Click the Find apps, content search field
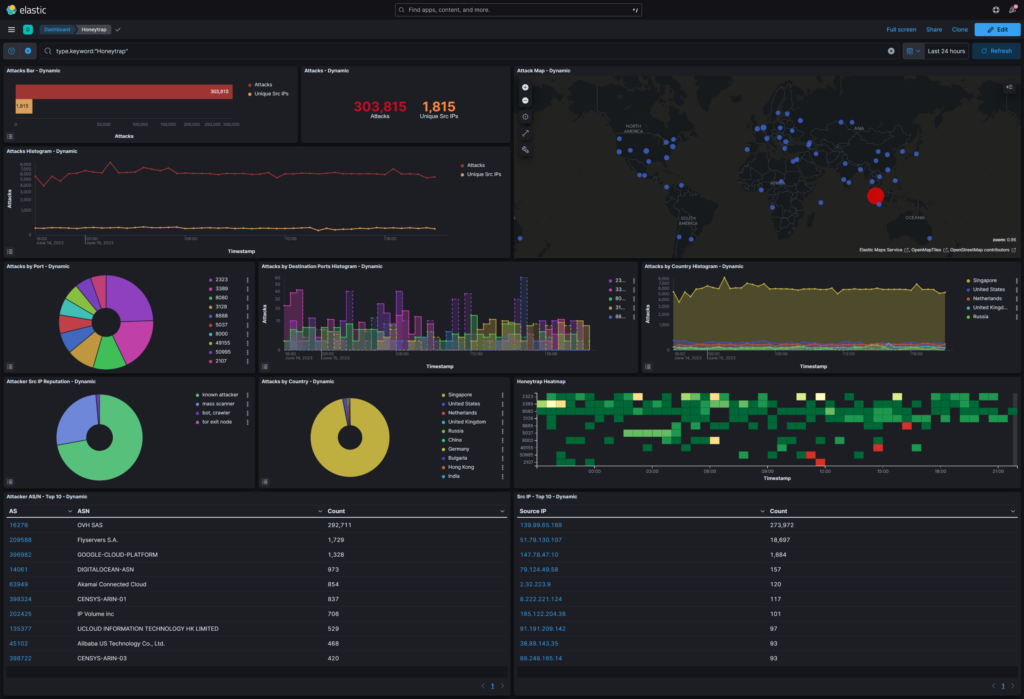The image size is (1024, 699). (519, 10)
